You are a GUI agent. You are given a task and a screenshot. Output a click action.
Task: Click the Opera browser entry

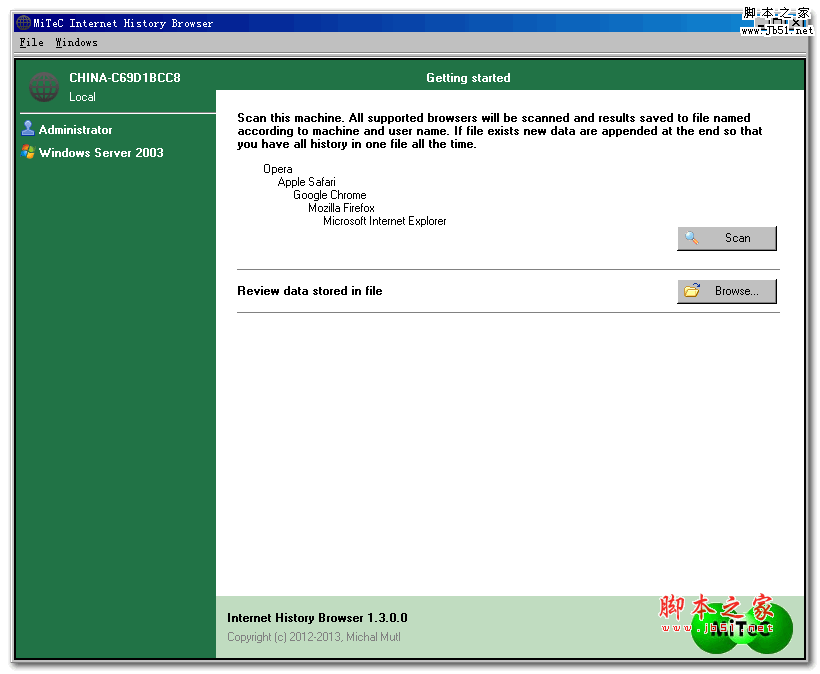point(278,169)
